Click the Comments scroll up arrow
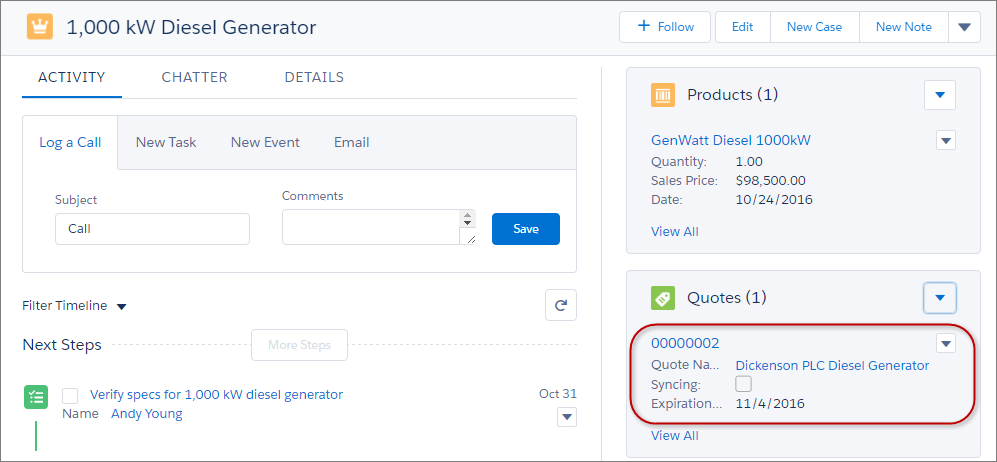 (468, 215)
